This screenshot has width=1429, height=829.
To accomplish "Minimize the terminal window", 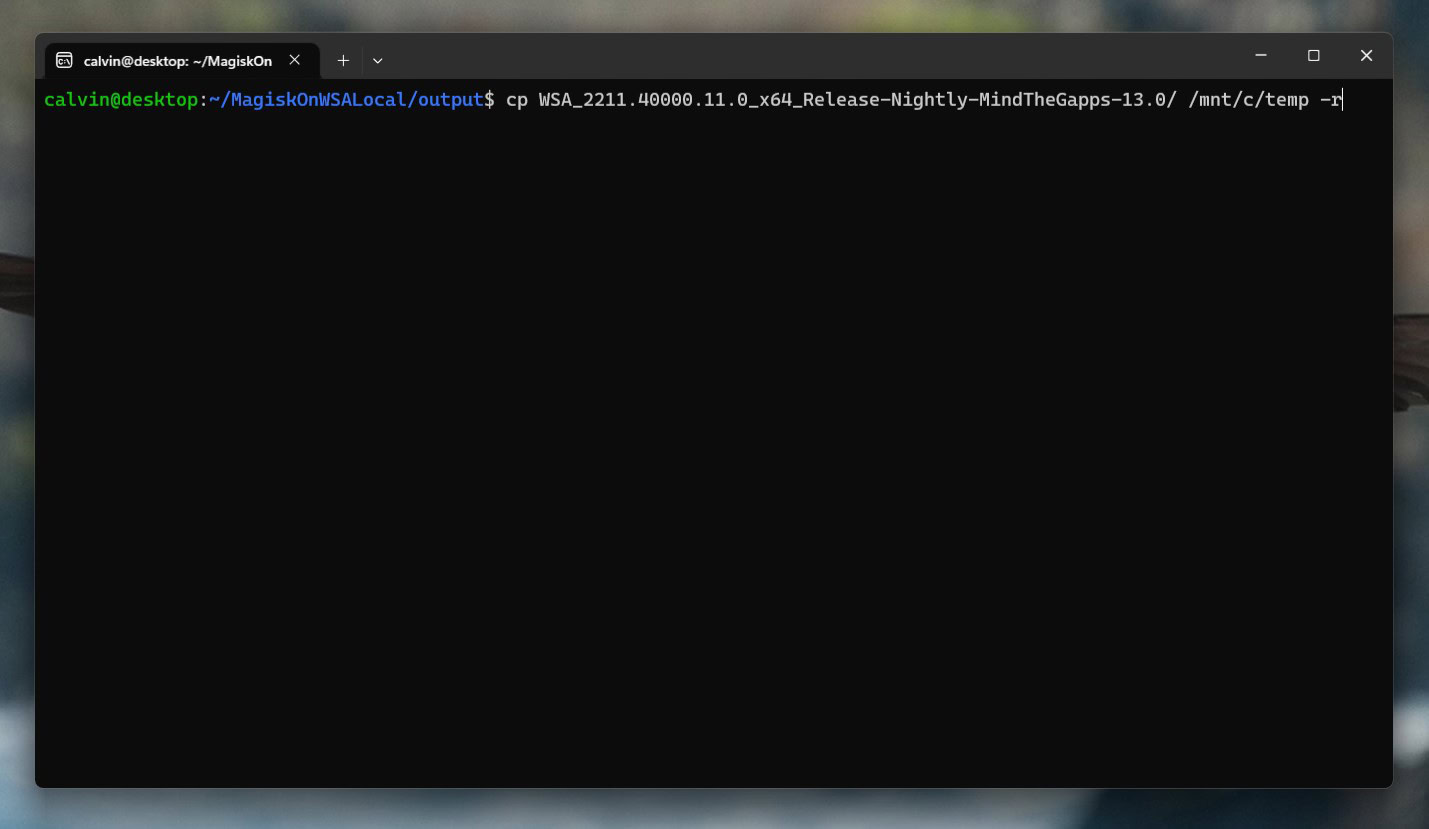I will [1261, 56].
